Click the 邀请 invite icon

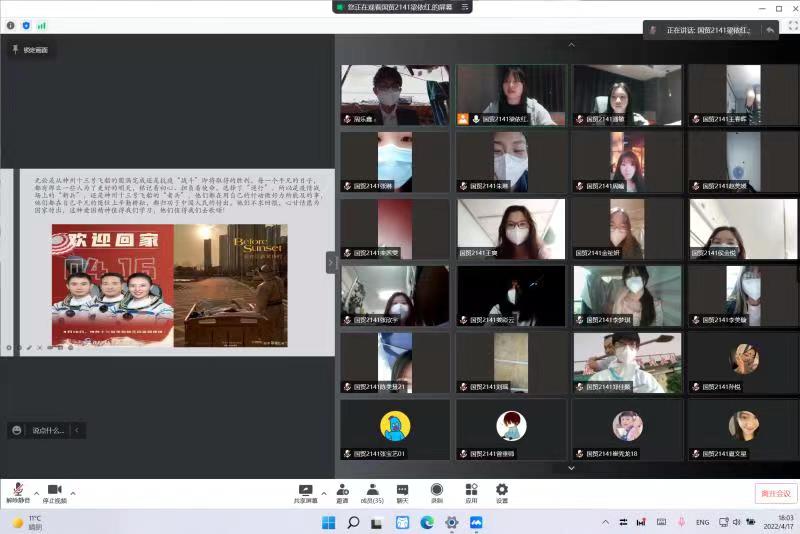point(342,489)
